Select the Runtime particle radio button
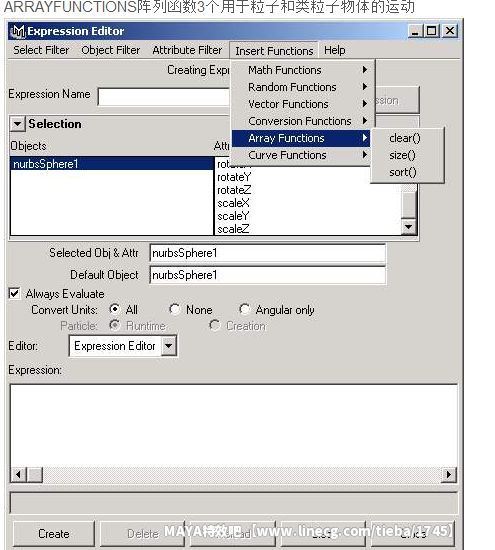This screenshot has width=495, height=550. 114,325
